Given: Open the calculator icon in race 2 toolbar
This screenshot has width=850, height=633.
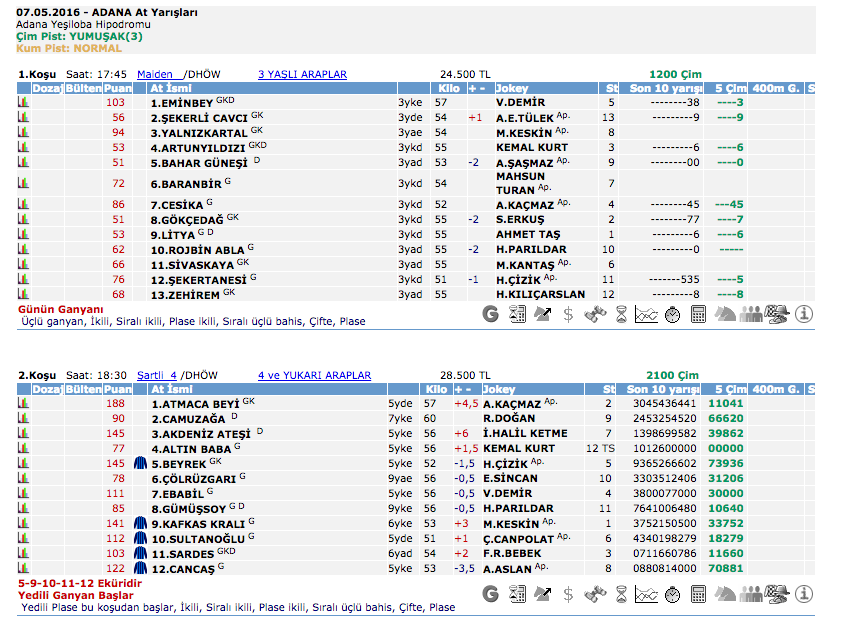Looking at the screenshot, I should (698, 594).
